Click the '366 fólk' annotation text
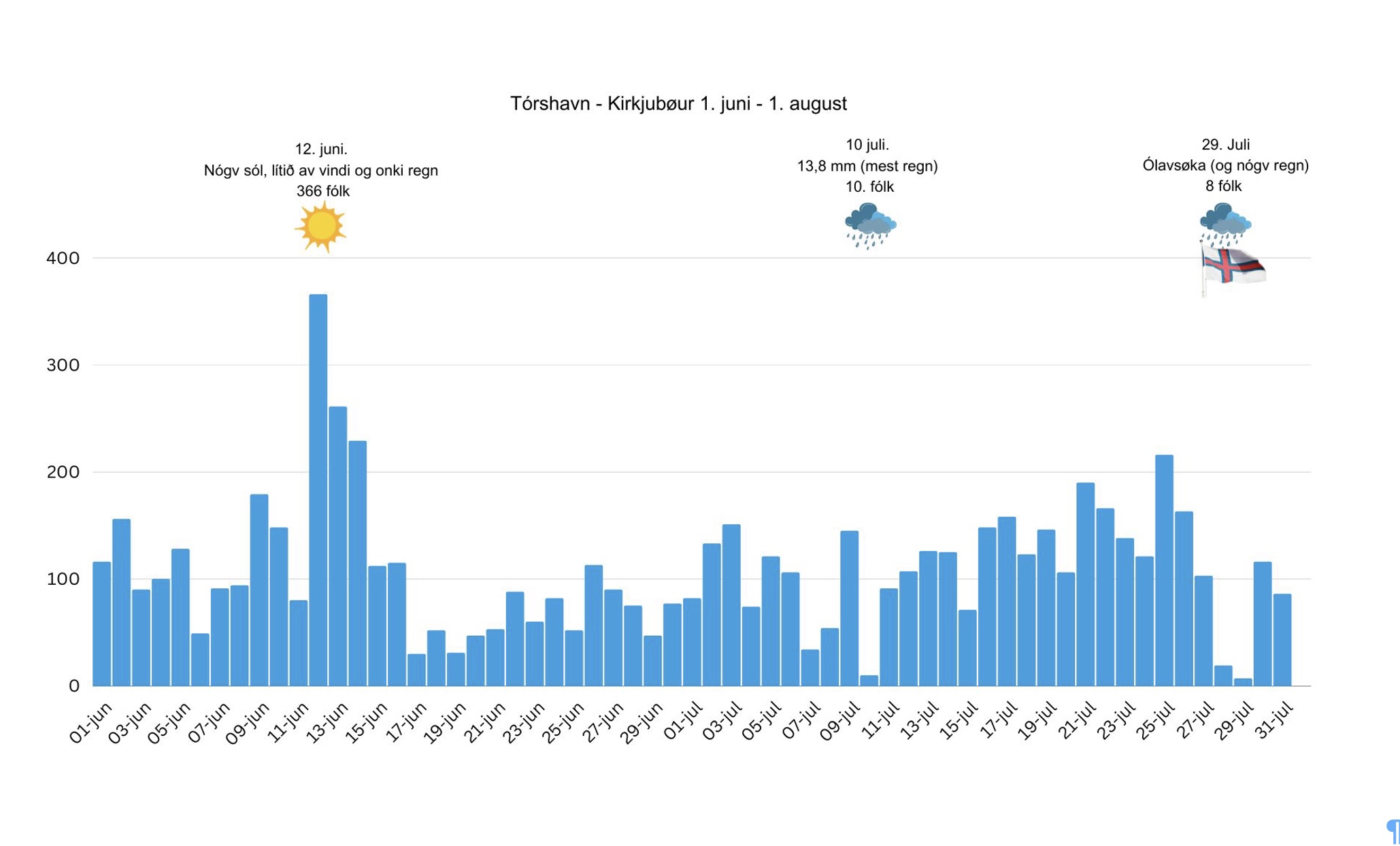The image size is (1400, 846). point(323,191)
